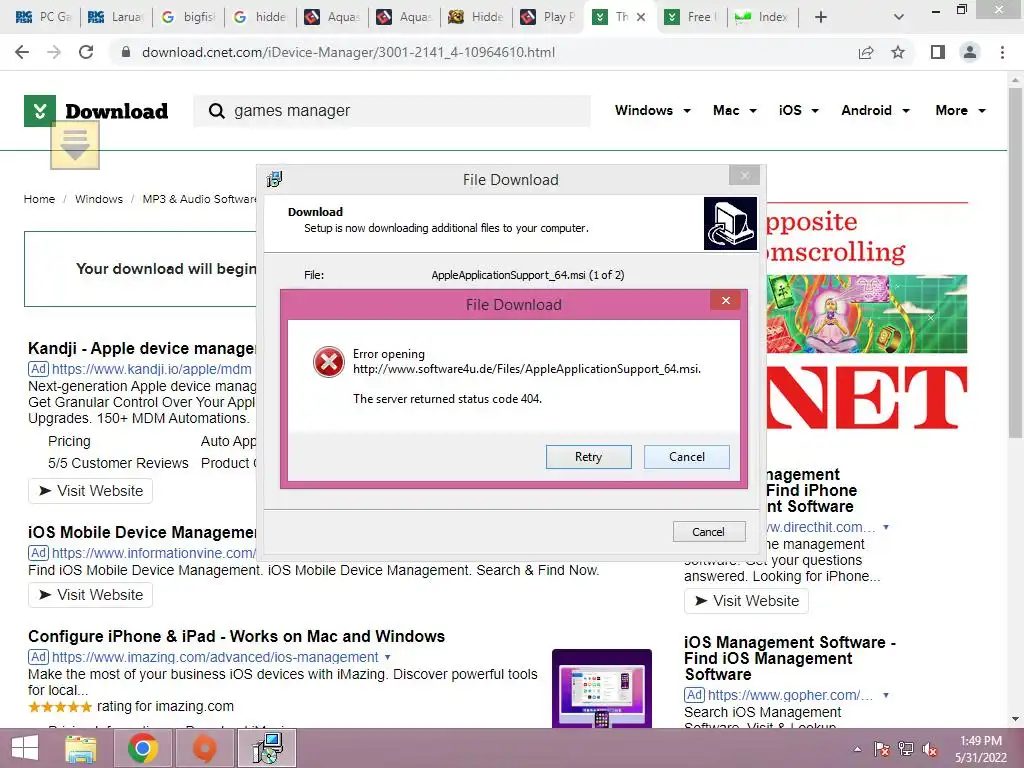Click the Pricing ad sitelink
This screenshot has width=1024, height=768.
[x=69, y=441]
